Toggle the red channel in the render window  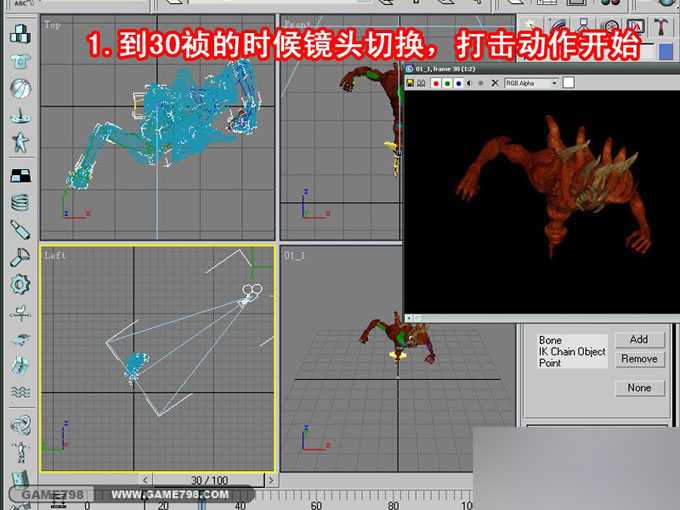(x=436, y=83)
